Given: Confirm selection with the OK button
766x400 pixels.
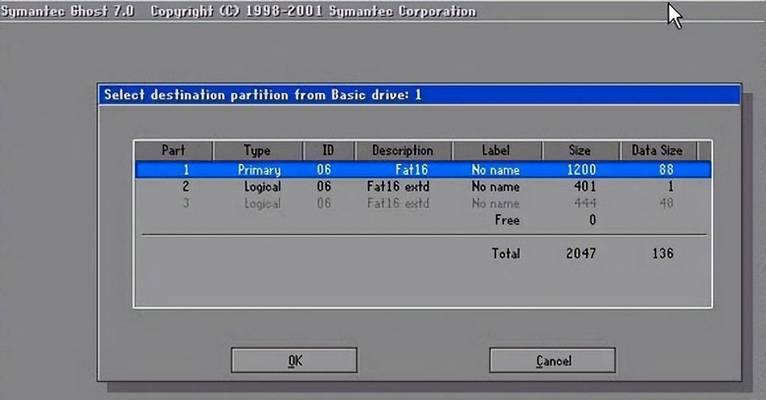Looking at the screenshot, I should [294, 360].
